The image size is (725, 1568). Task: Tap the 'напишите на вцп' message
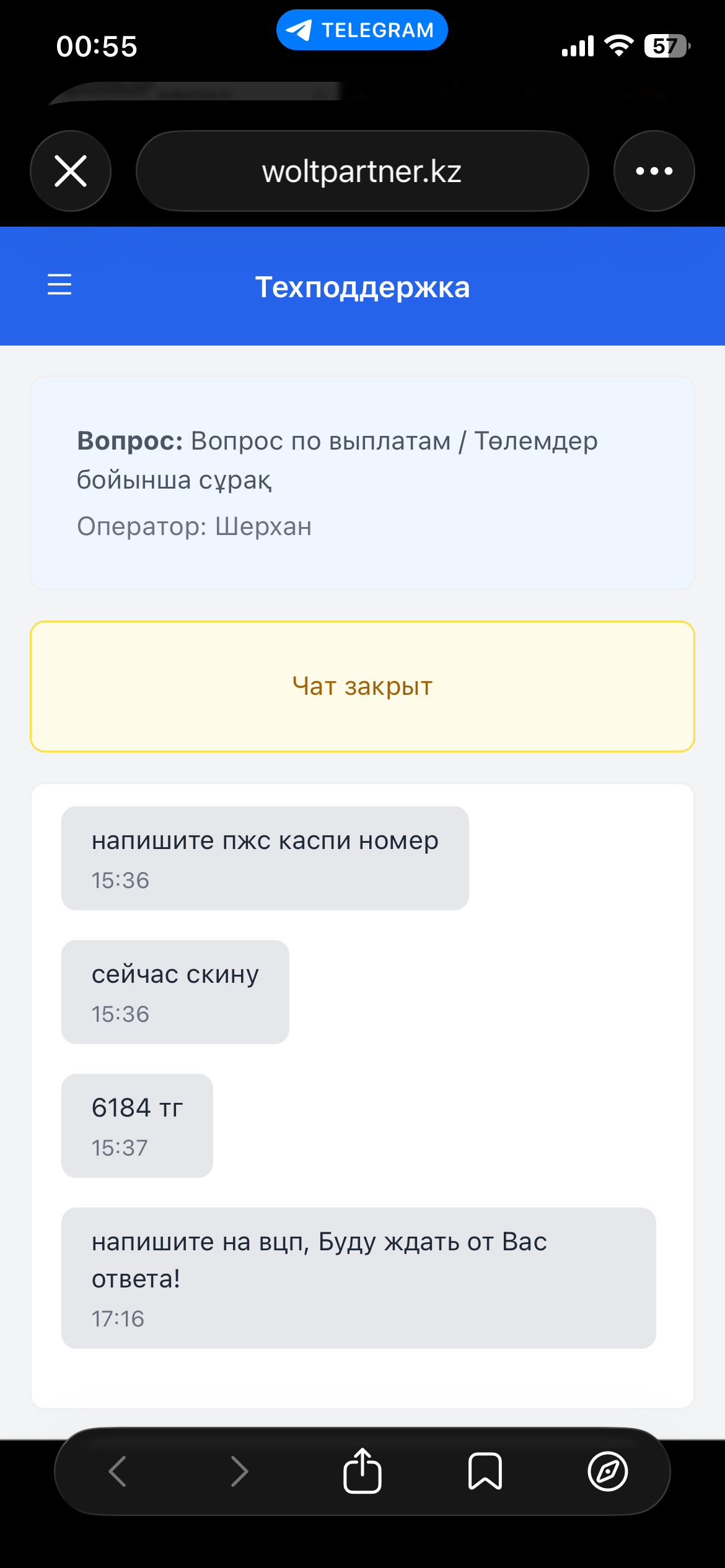click(358, 1278)
